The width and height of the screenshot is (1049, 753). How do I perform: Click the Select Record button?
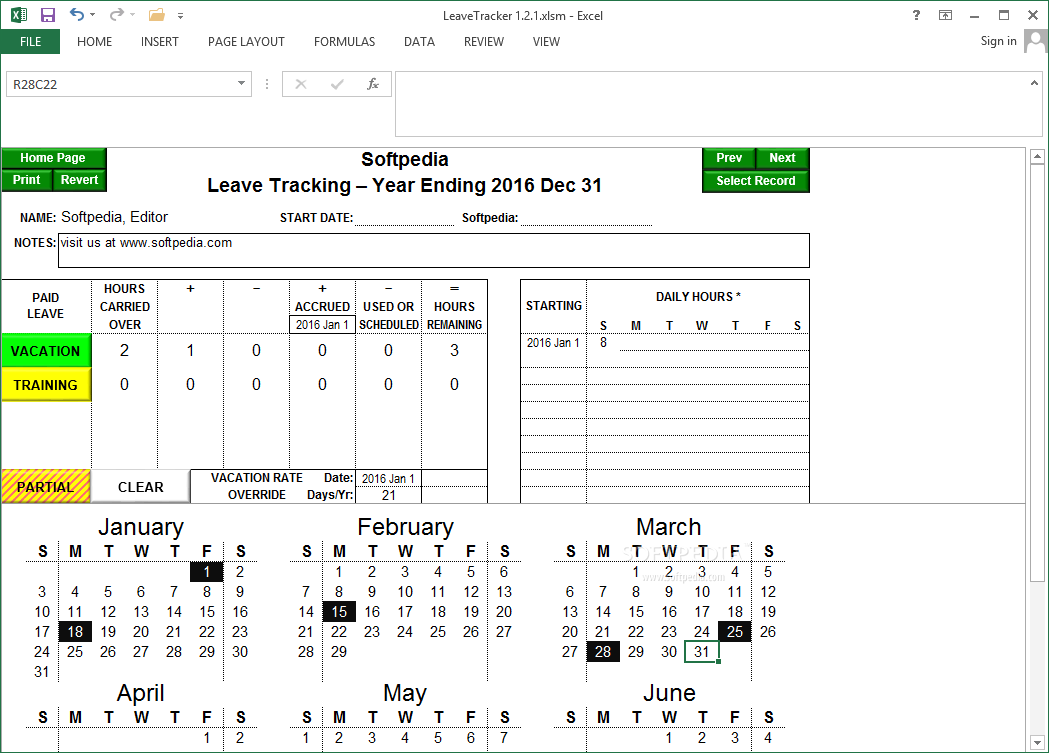click(756, 181)
